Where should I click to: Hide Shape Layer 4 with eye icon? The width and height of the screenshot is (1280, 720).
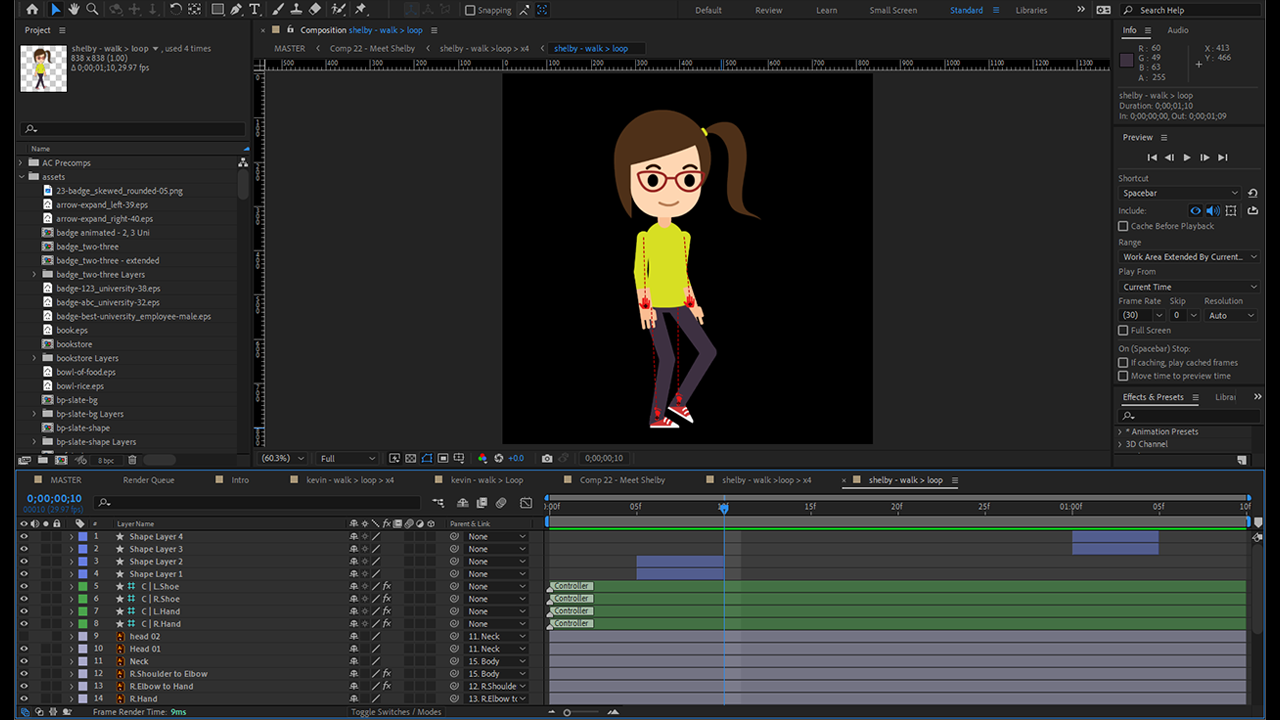pyautogui.click(x=24, y=537)
